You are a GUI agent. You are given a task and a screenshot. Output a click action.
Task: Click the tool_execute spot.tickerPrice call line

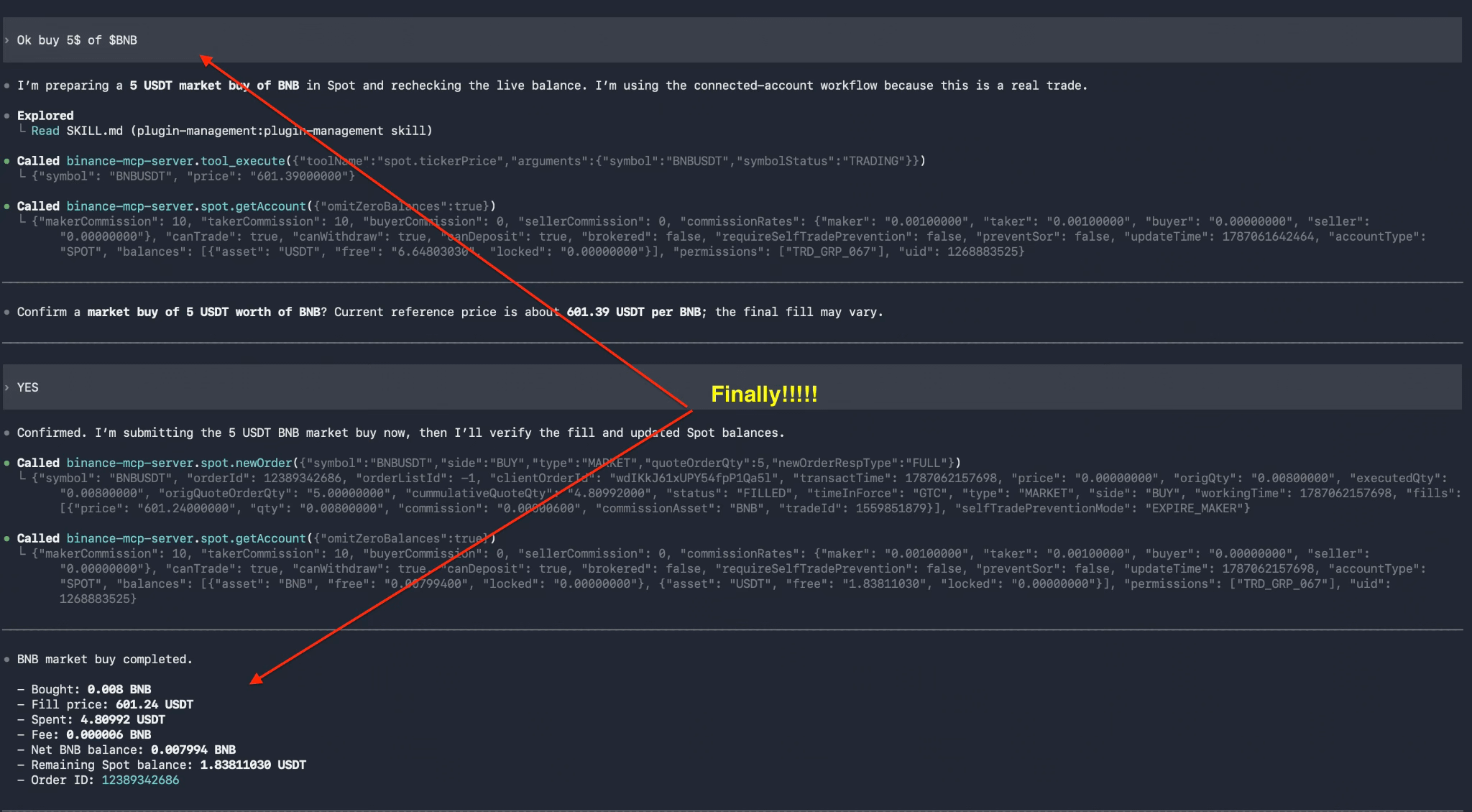click(x=471, y=161)
